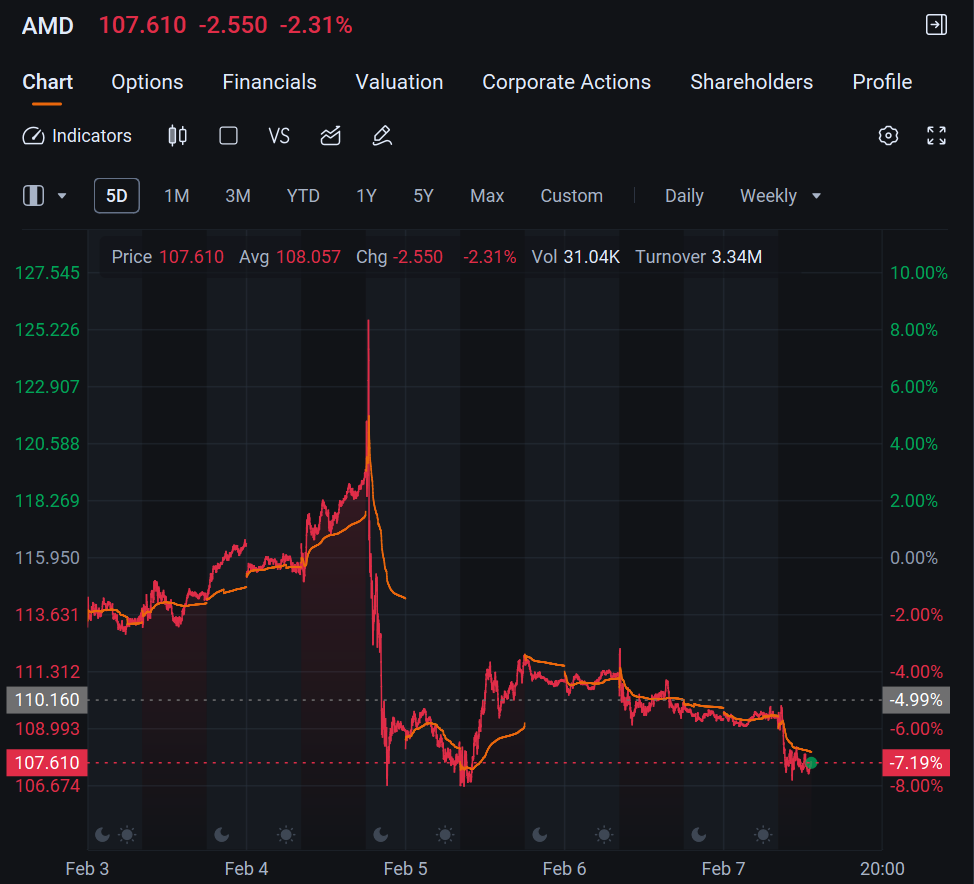974x884 pixels.
Task: Click the green current price marker dot
Action: point(811,763)
